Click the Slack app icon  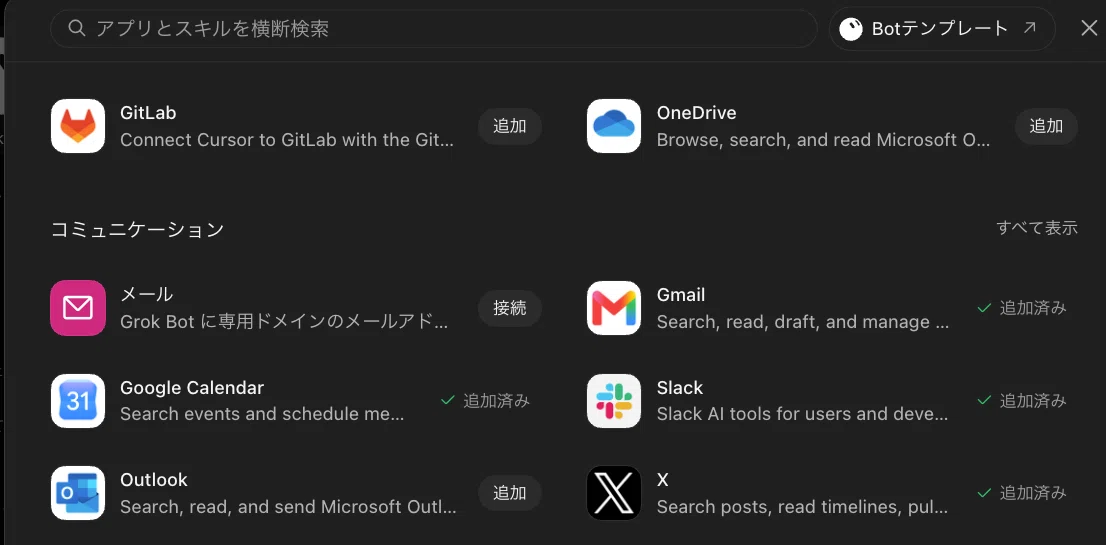614,401
